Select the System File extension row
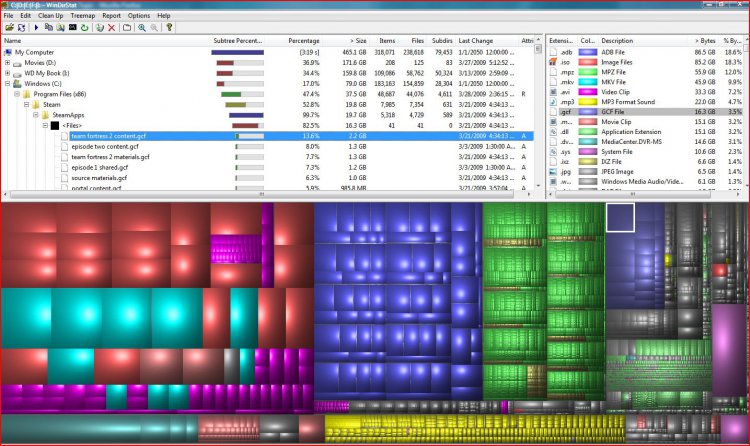The height and width of the screenshot is (446, 750). tap(646, 152)
